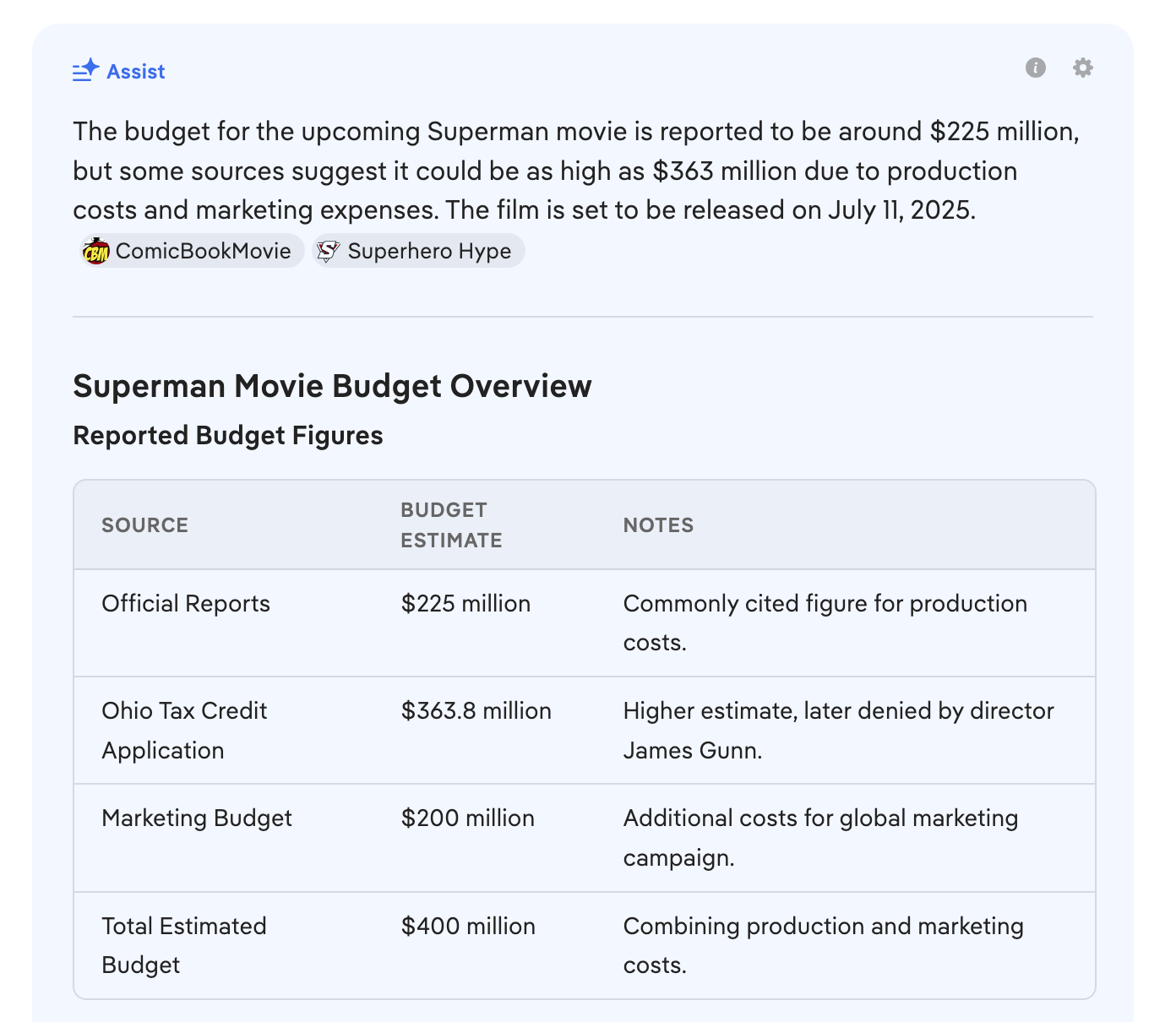Screen dimensions: 1176x1022
Task: Click the Superman Movie Budget Overview heading
Action: pos(332,386)
